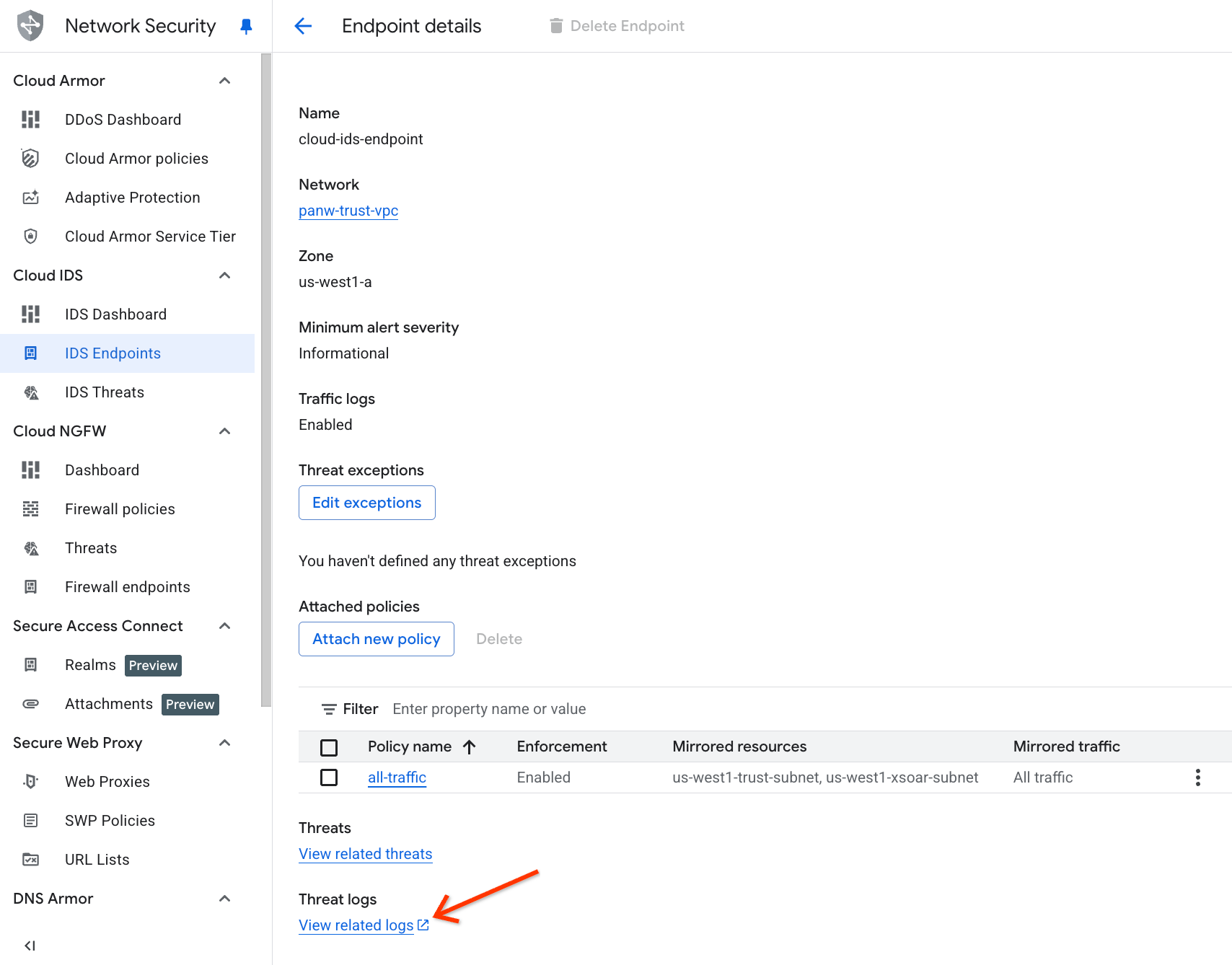Click the Cloud NGFW Dashboard icon
This screenshot has width=1232, height=965.
pyautogui.click(x=31, y=470)
